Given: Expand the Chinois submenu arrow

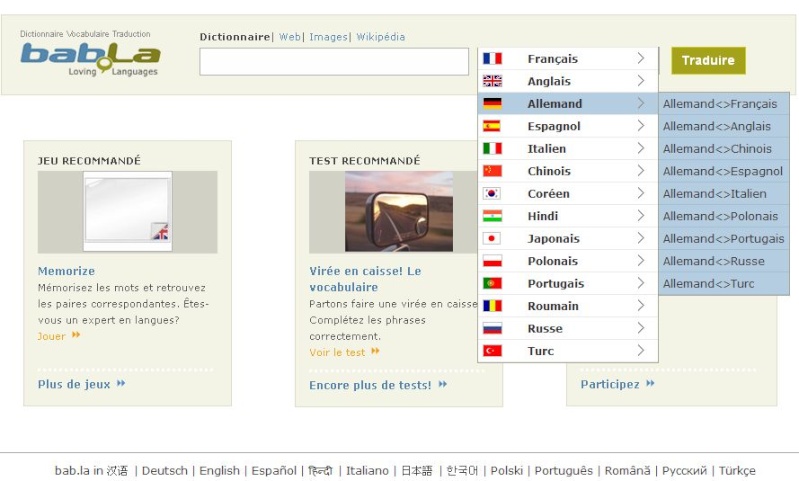Looking at the screenshot, I should click(x=641, y=171).
